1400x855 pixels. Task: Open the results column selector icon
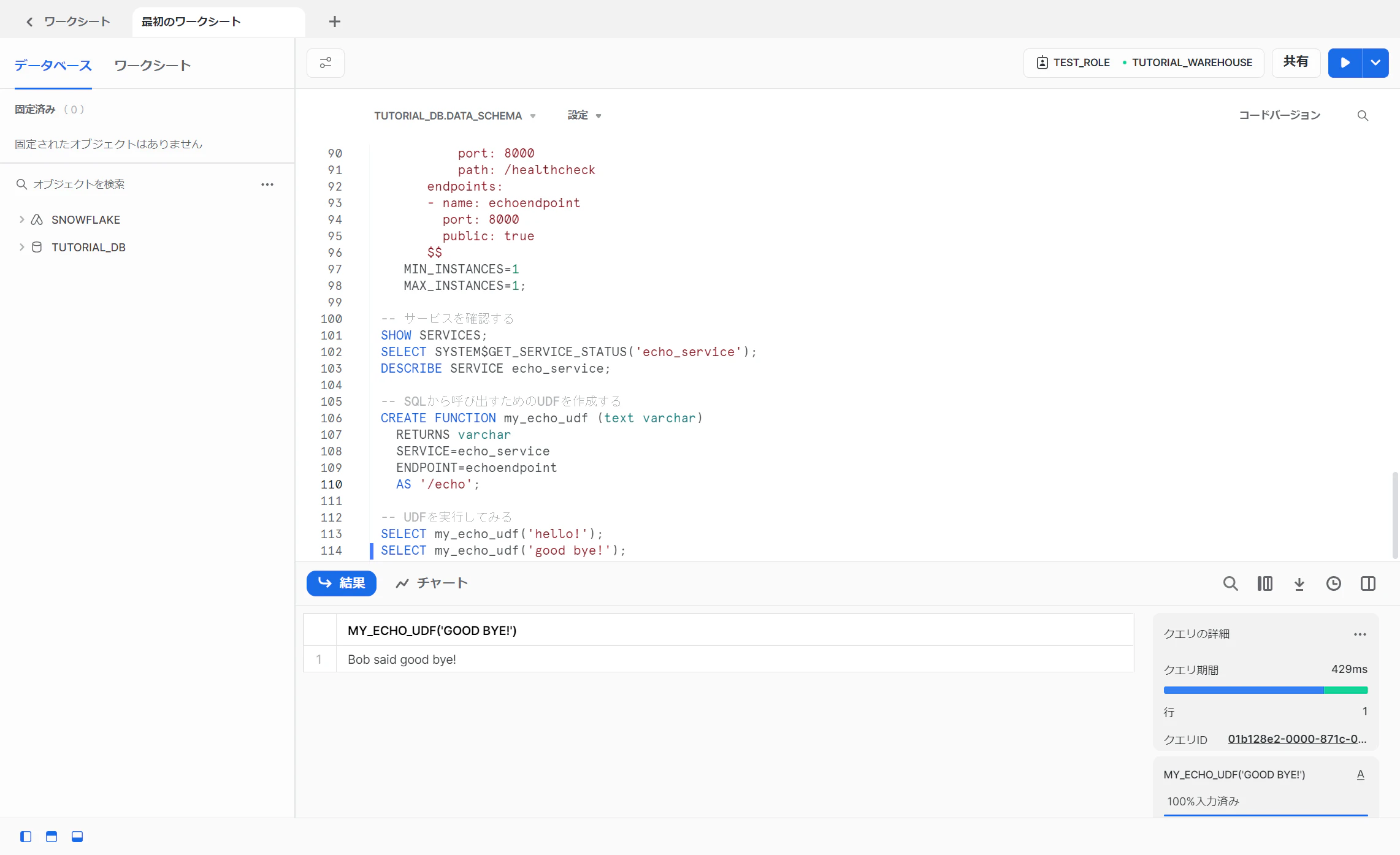1264,583
